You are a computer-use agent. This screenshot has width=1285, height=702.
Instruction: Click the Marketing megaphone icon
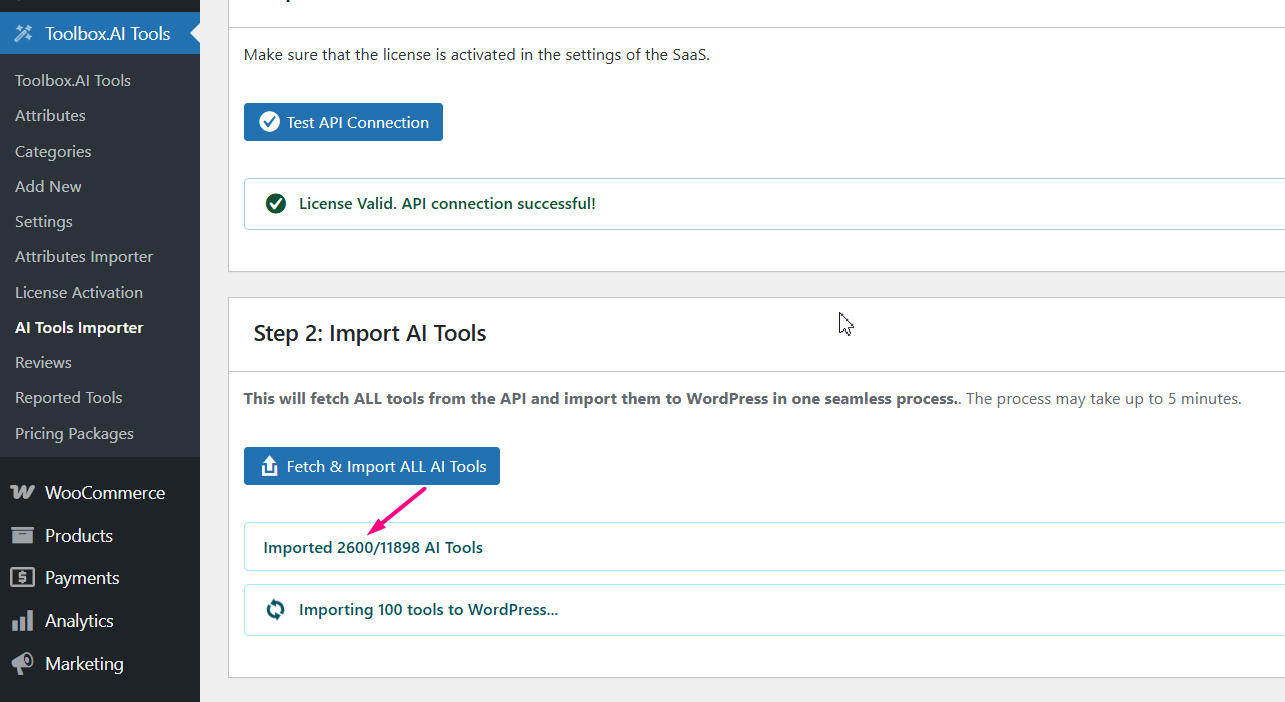(22, 664)
